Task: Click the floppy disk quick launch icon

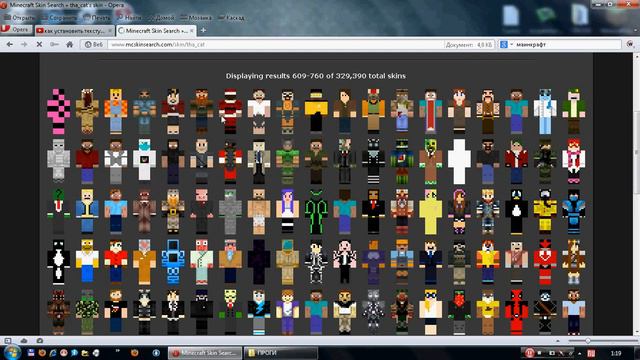Action: (x=31, y=353)
